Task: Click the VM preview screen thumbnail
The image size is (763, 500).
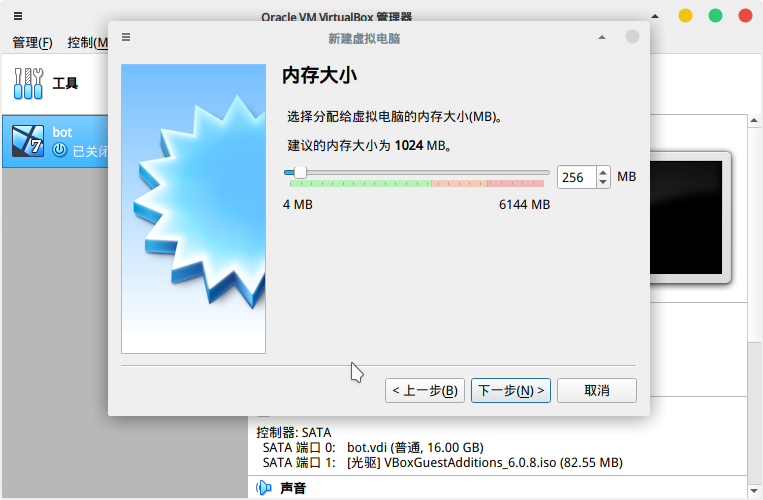Action: point(694,217)
